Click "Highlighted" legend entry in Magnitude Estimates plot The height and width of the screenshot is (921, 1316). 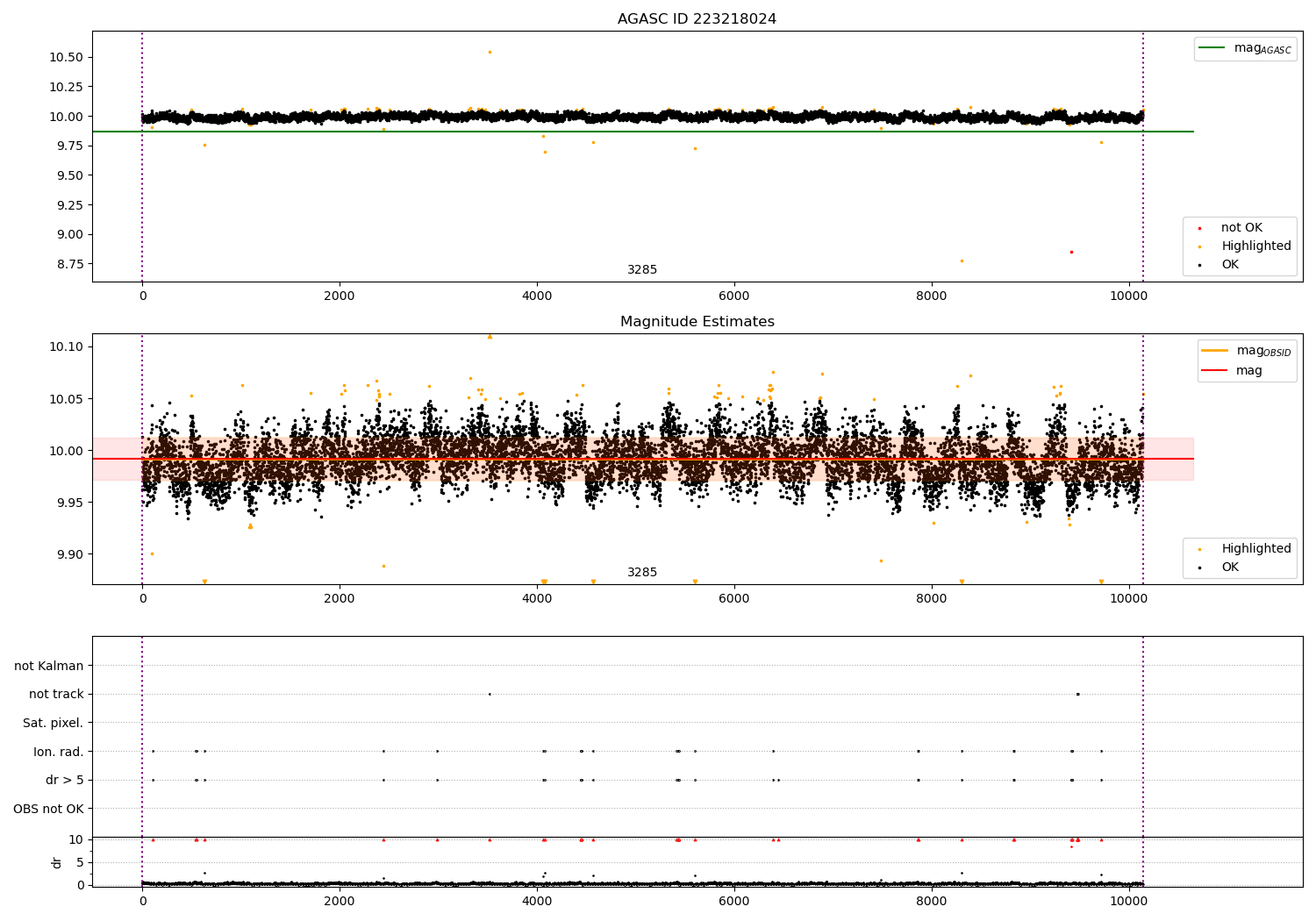1256,549
